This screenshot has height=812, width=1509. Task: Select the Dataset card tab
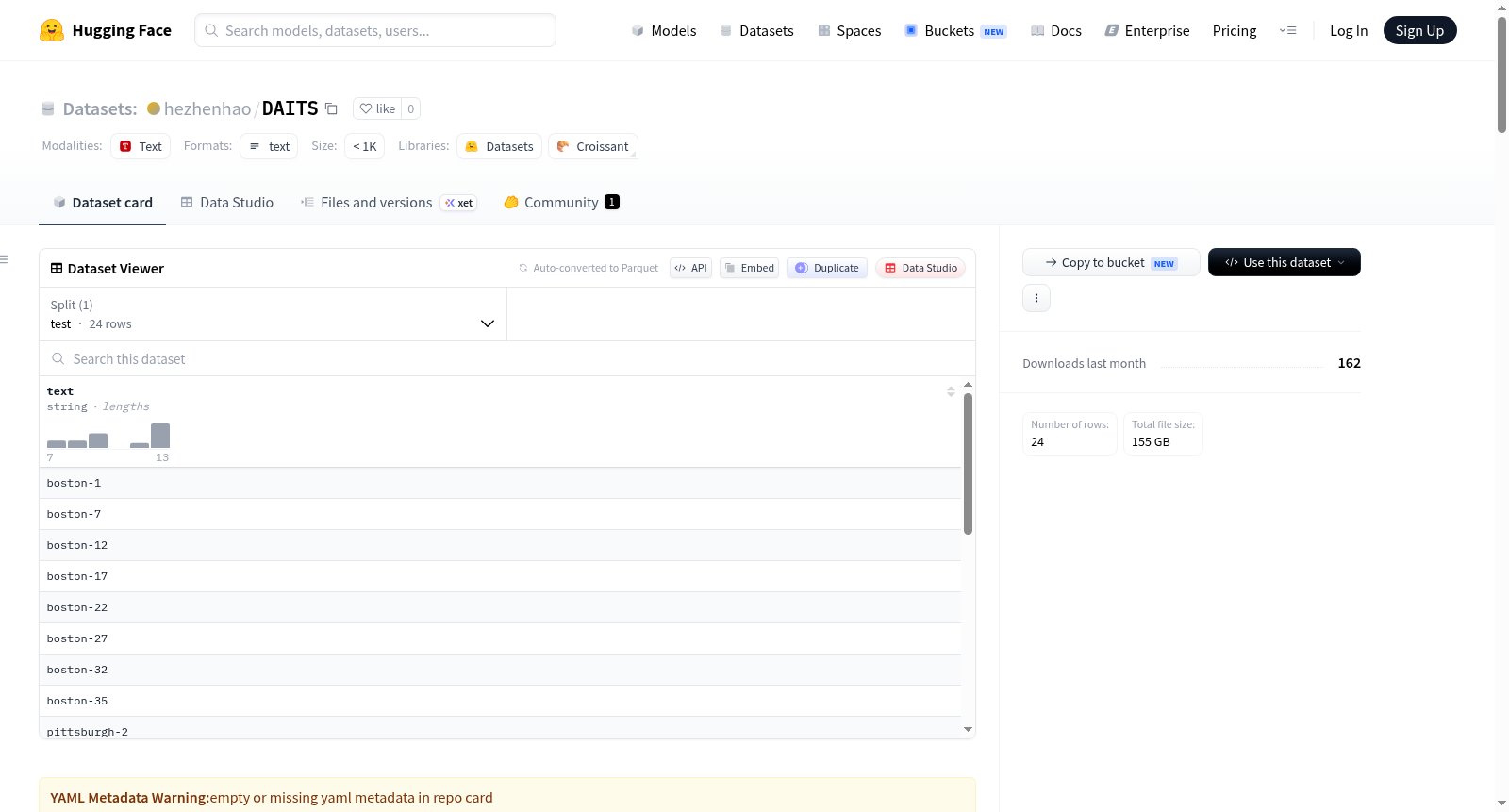pos(103,203)
